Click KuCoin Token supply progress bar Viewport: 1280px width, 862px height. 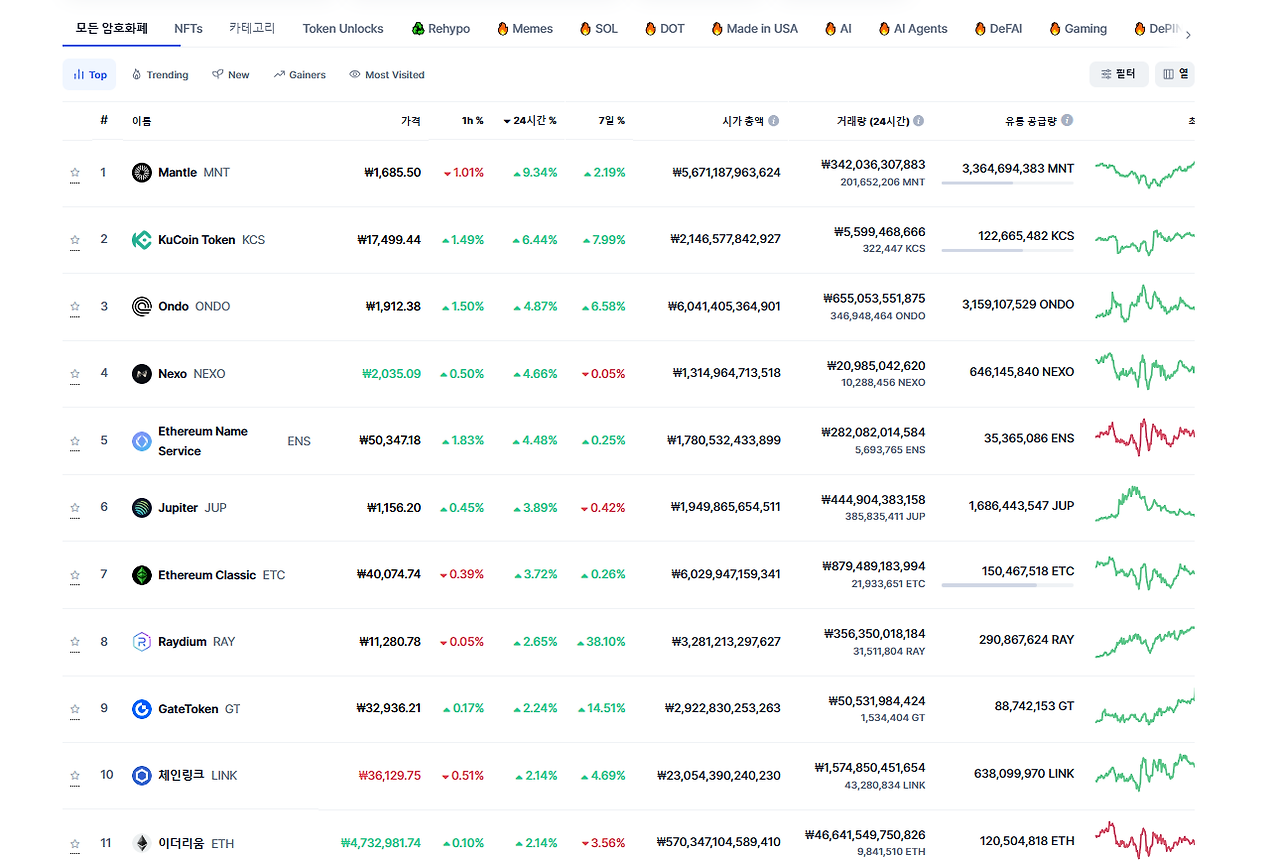1007,250
